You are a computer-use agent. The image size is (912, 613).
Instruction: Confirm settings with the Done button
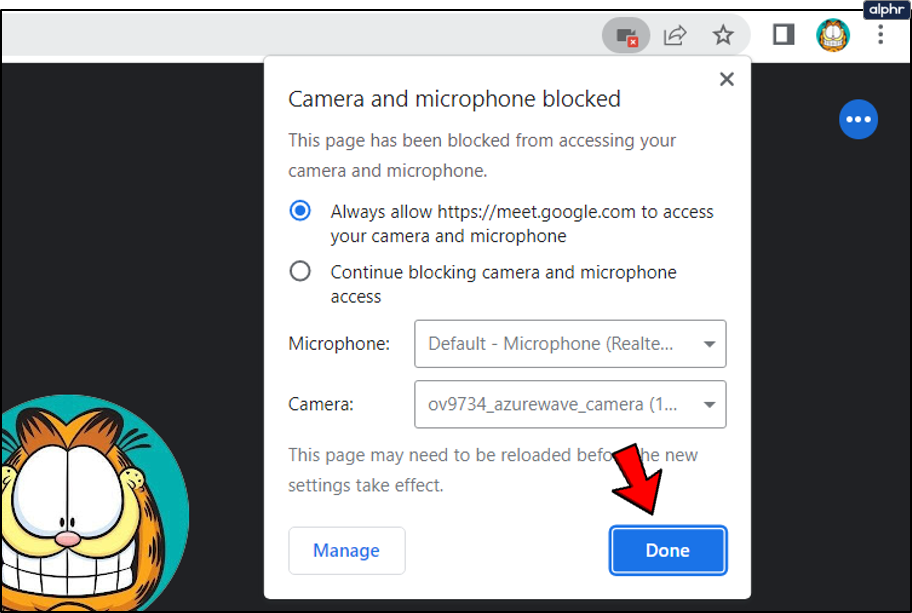click(668, 550)
